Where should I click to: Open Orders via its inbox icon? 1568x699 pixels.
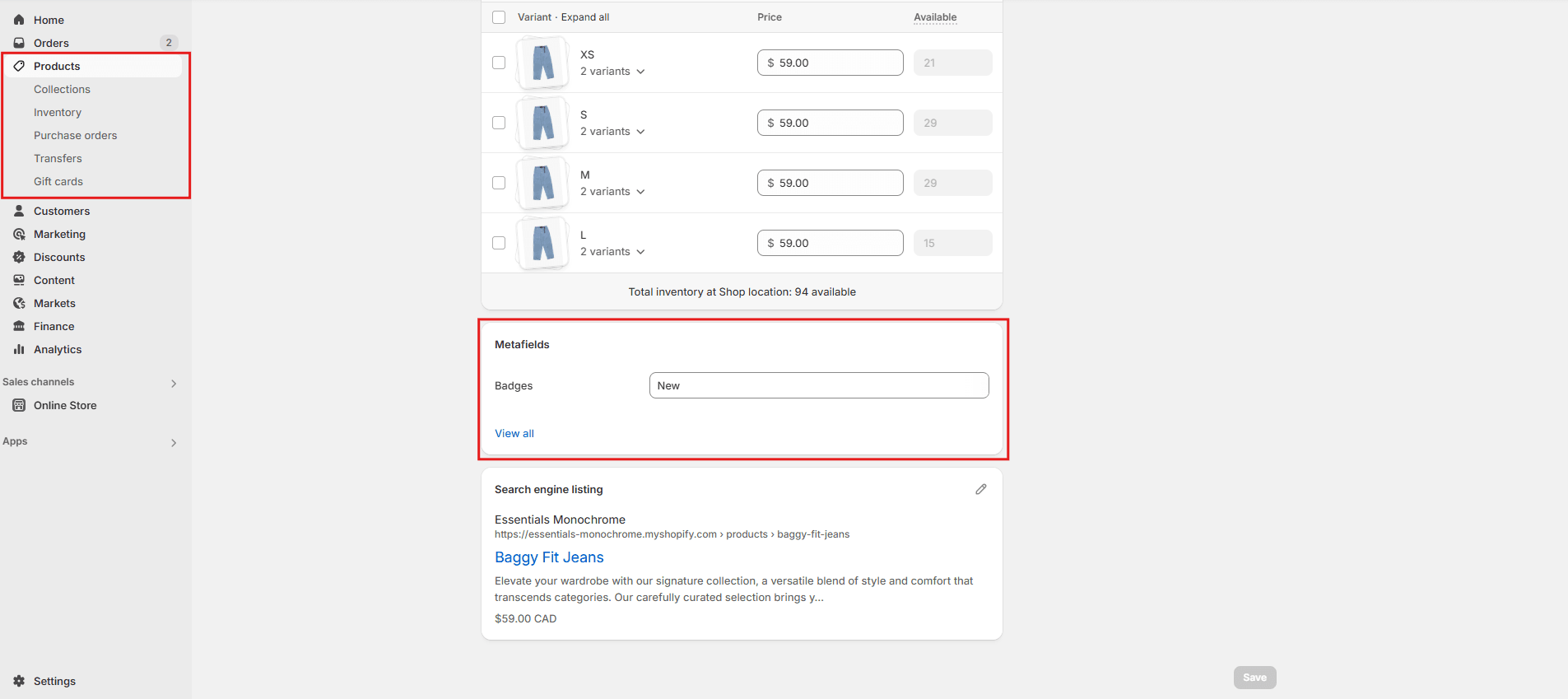click(x=19, y=43)
